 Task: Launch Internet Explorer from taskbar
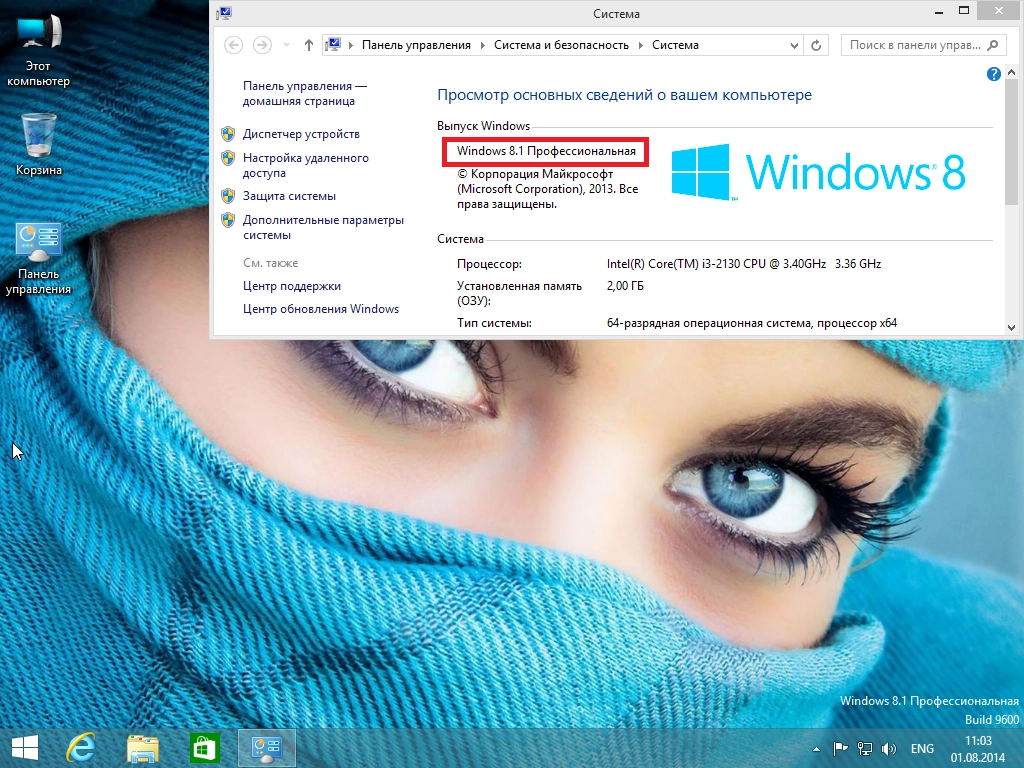pos(81,748)
